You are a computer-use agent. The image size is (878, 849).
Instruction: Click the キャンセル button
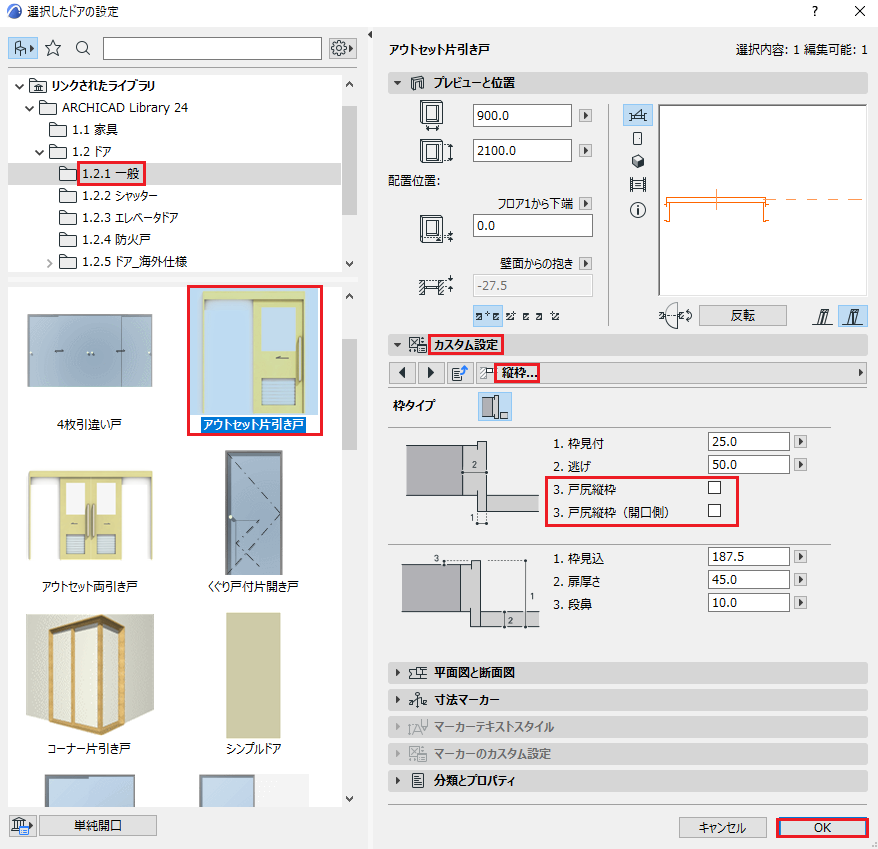click(722, 828)
